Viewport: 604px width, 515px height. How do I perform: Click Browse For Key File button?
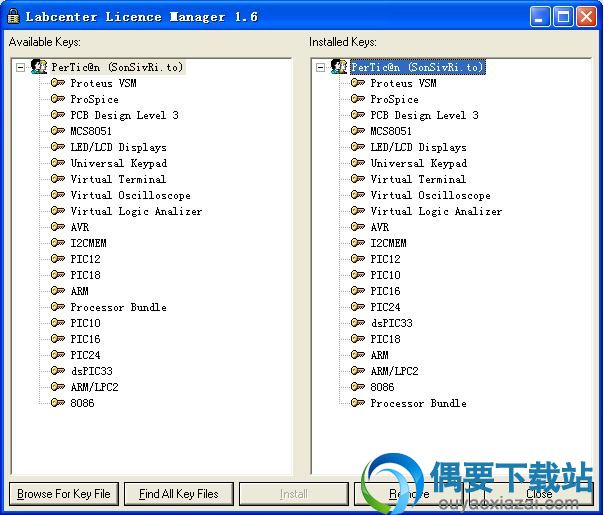click(x=64, y=494)
